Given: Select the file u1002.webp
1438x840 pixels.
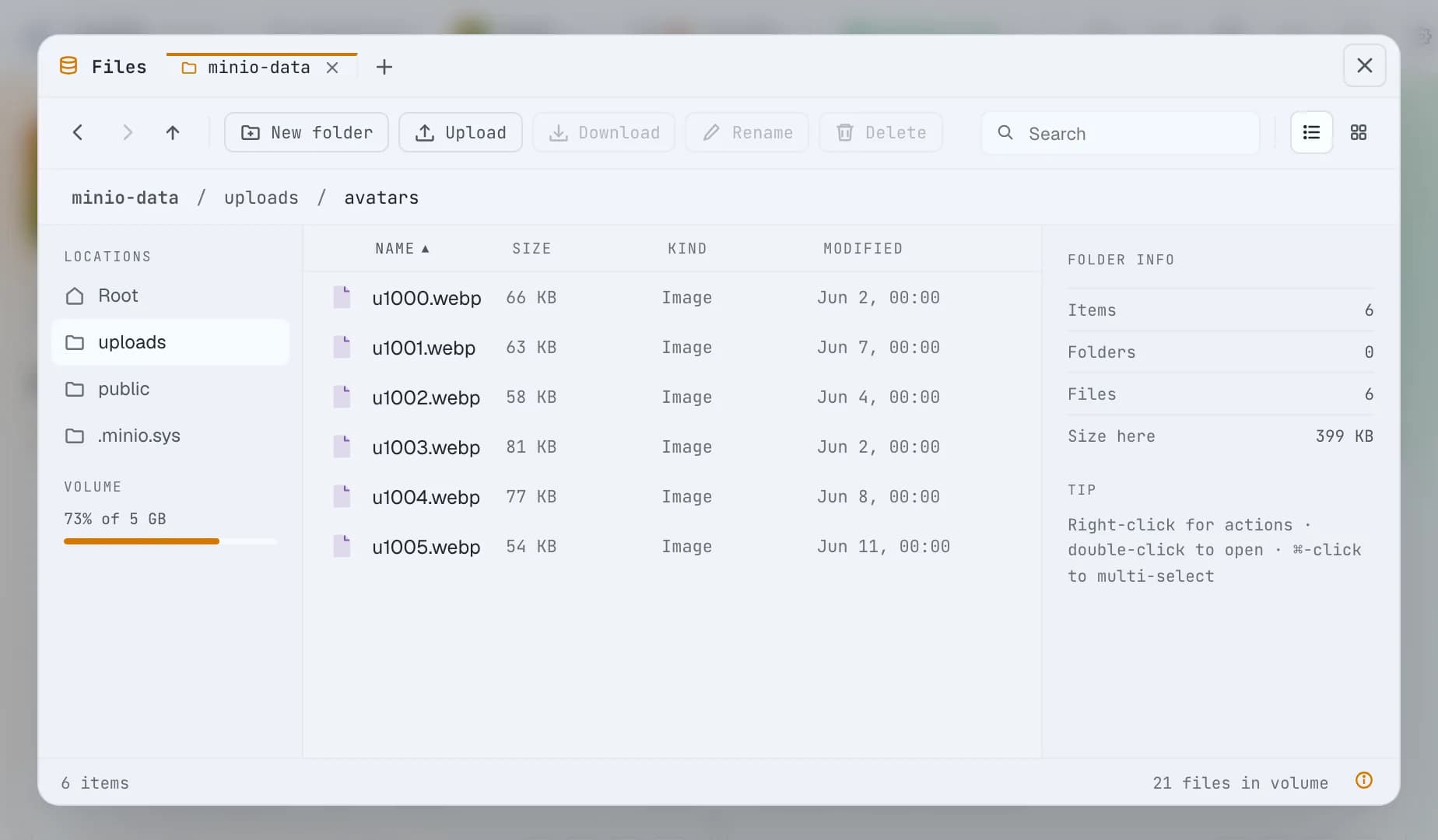Looking at the screenshot, I should [672, 397].
